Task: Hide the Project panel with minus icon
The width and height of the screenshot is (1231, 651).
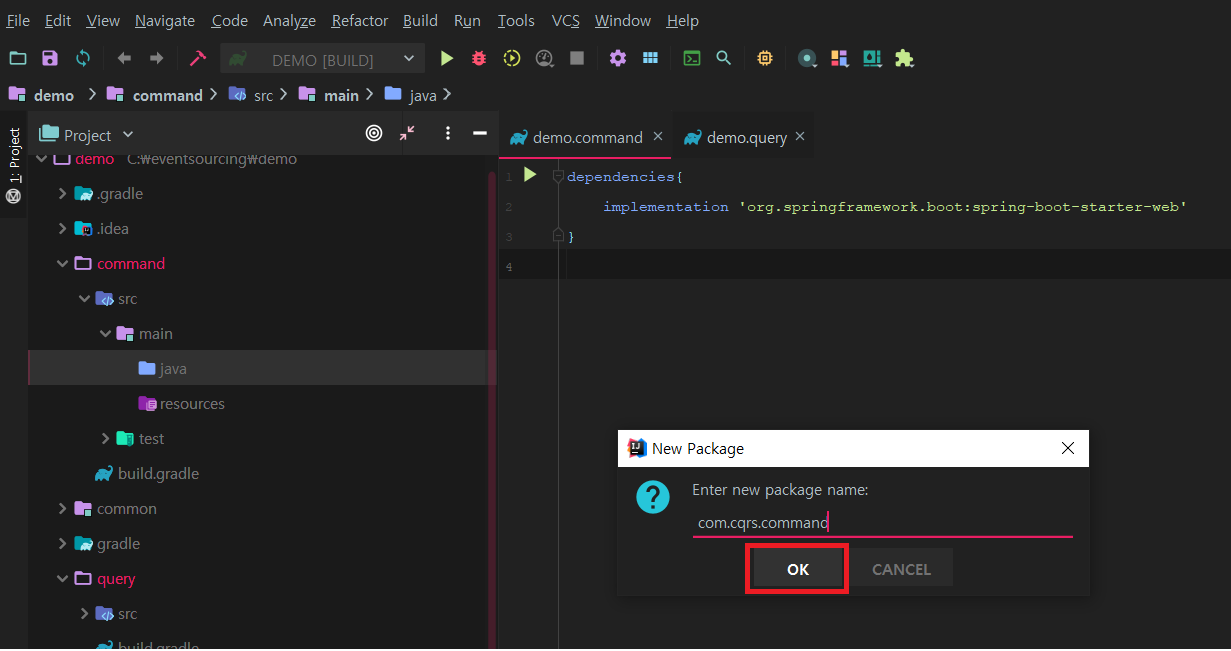Action: [x=480, y=133]
